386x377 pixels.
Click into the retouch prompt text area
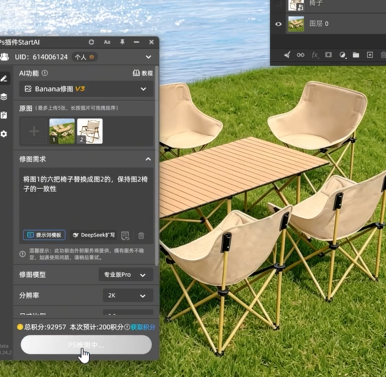click(x=86, y=198)
